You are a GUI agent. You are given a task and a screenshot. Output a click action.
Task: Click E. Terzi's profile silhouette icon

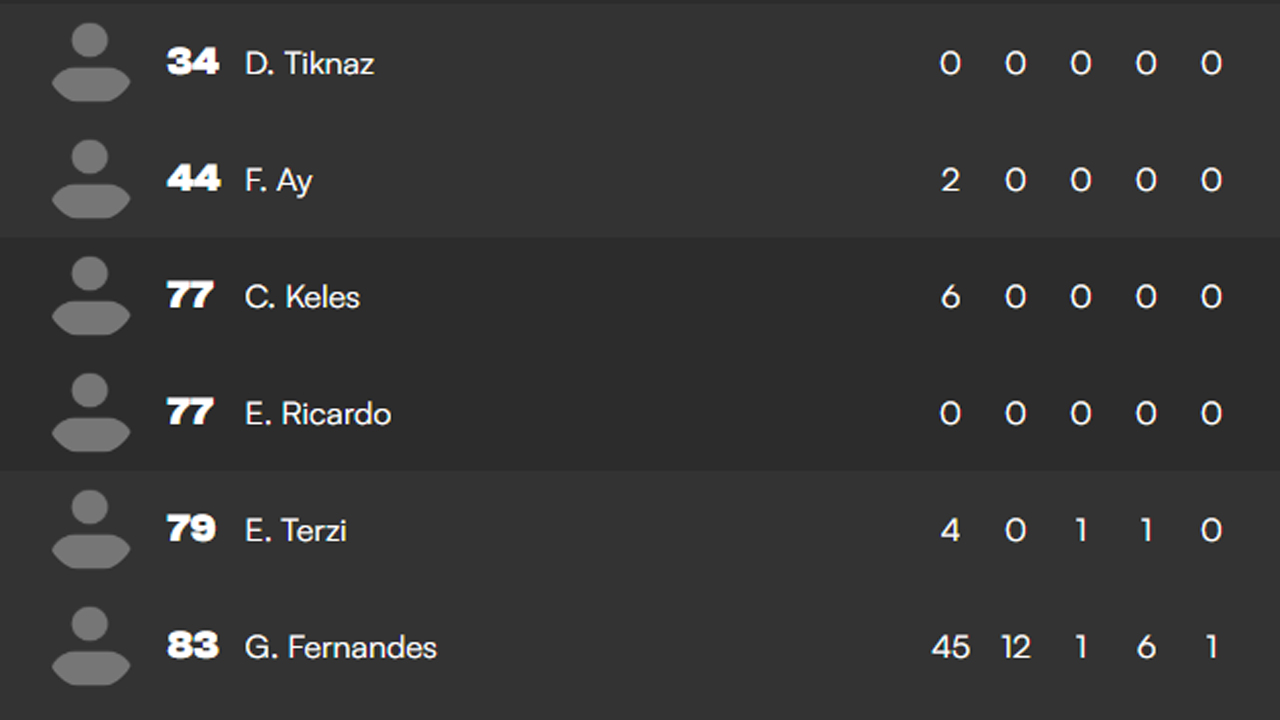coord(90,530)
